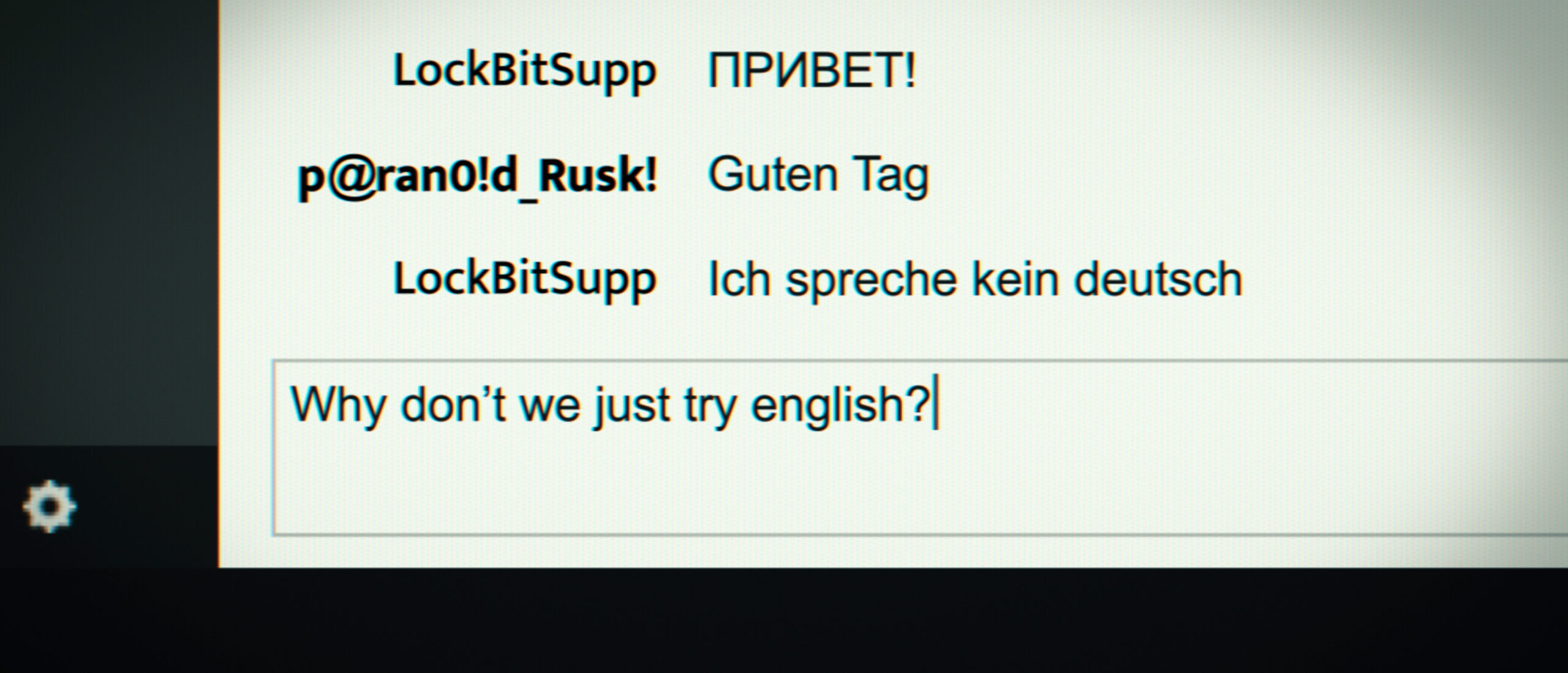Click the word 'deutsch' in the chat
The height and width of the screenshot is (673, 1568).
pos(1158,279)
